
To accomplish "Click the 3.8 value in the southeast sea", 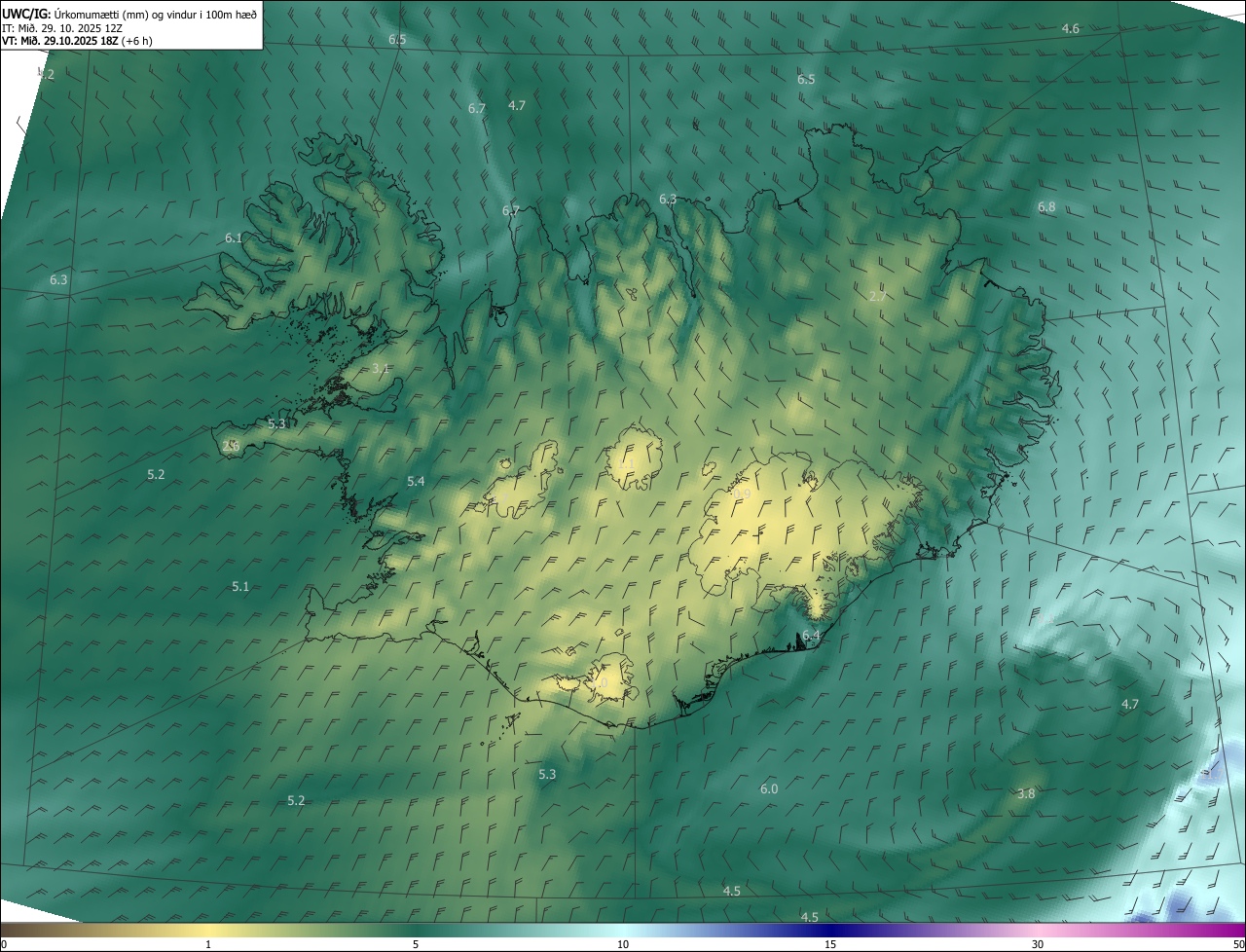I will (1026, 793).
